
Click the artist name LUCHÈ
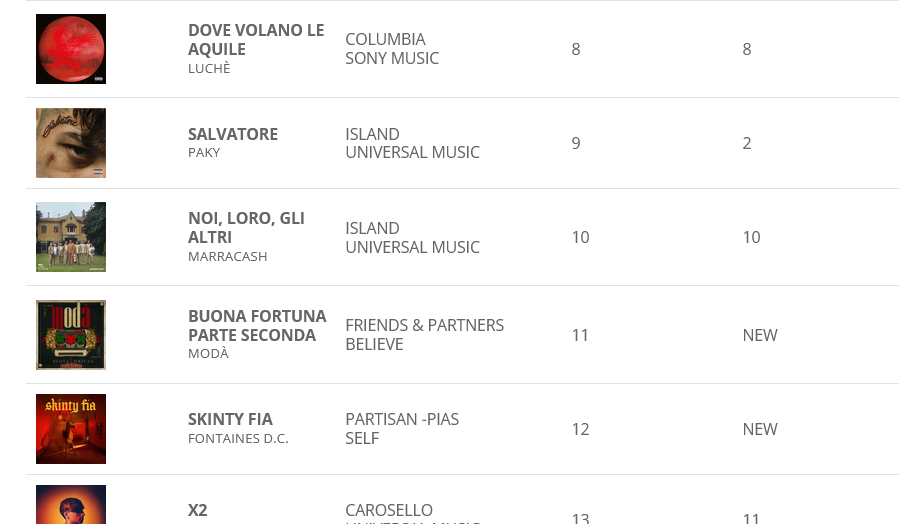(x=209, y=68)
